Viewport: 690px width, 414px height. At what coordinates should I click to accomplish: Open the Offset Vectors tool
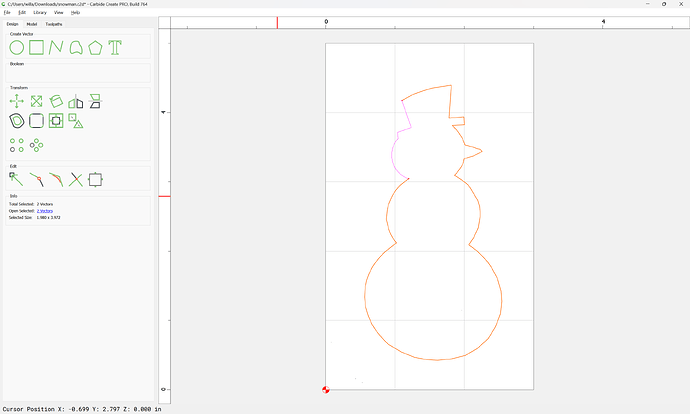tap(17, 121)
